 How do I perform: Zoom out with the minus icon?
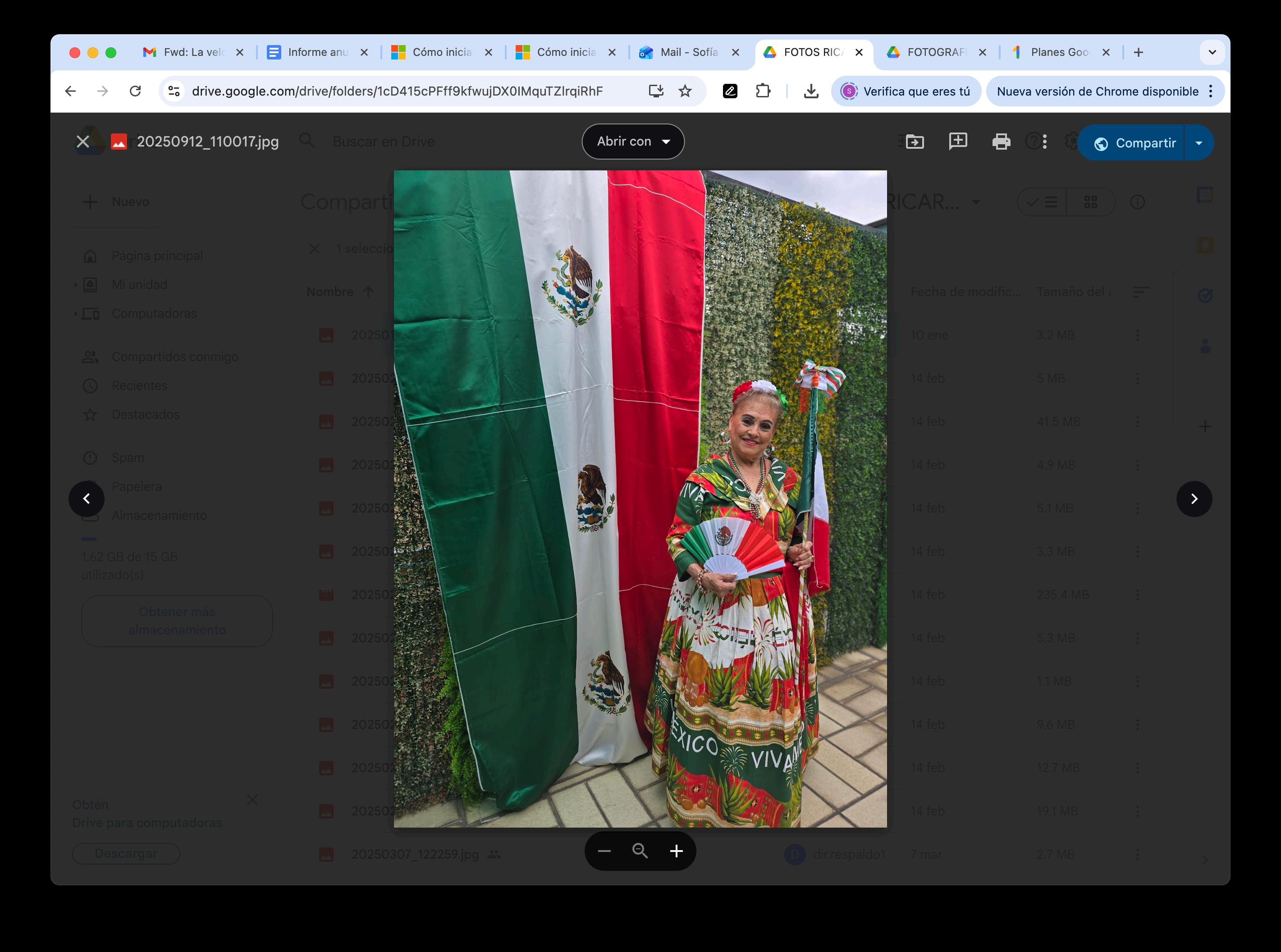(604, 851)
